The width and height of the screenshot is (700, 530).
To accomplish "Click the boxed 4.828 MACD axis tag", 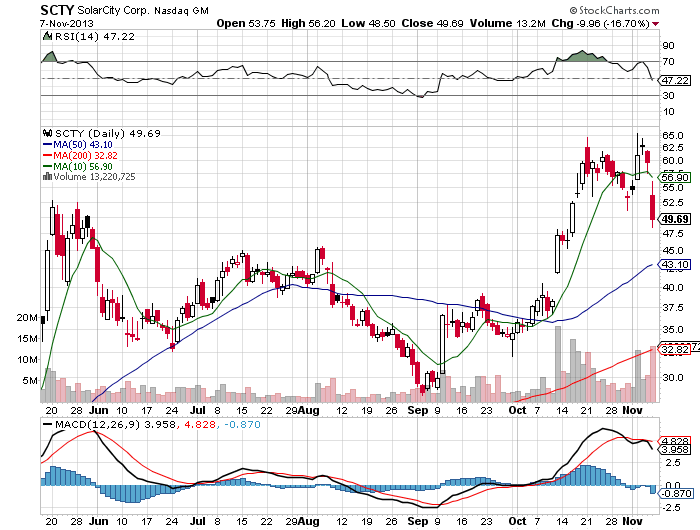I will coord(675,441).
